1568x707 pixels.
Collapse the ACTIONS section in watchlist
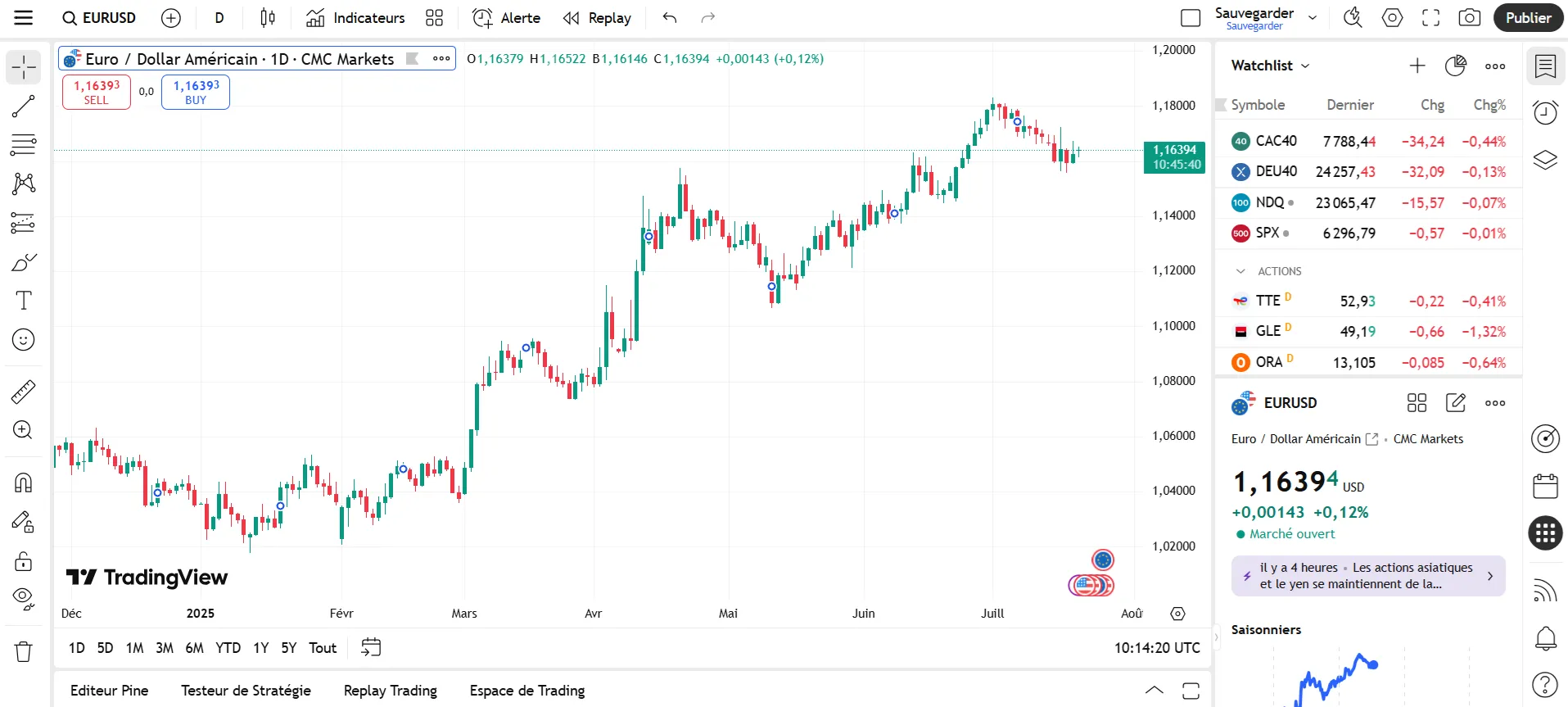point(1240,271)
